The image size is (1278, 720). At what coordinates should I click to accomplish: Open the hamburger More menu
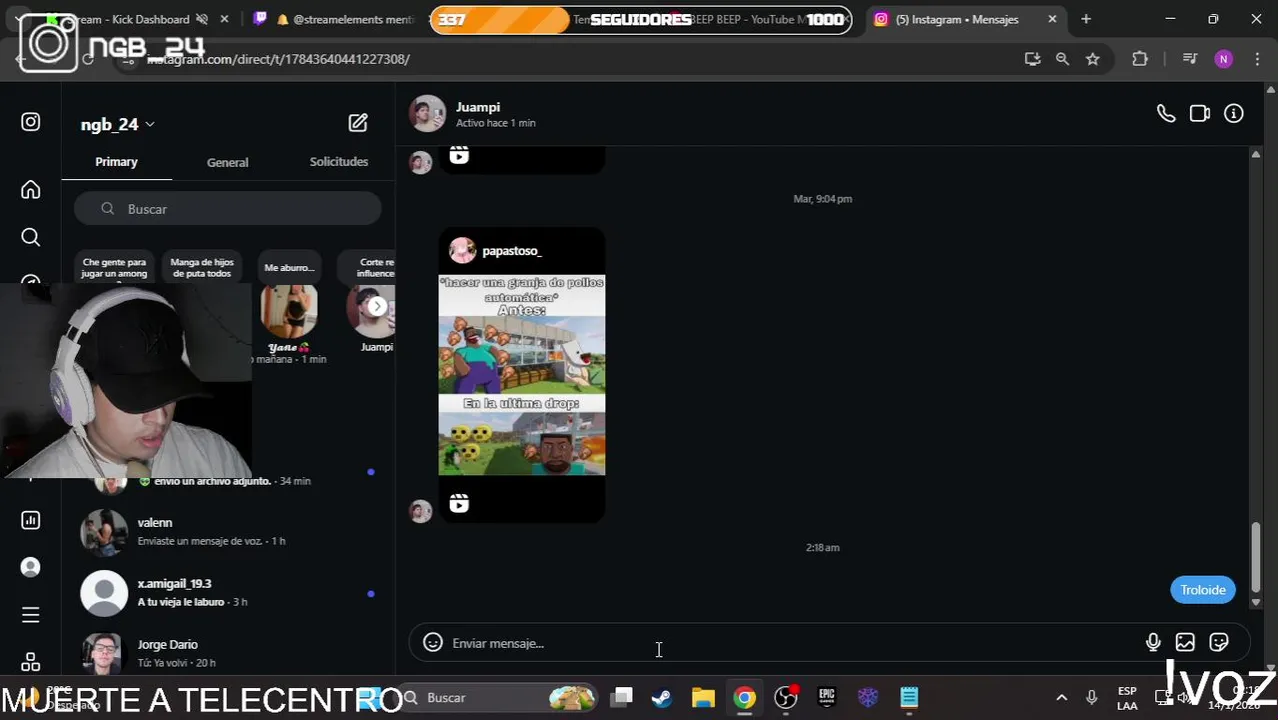[31, 615]
